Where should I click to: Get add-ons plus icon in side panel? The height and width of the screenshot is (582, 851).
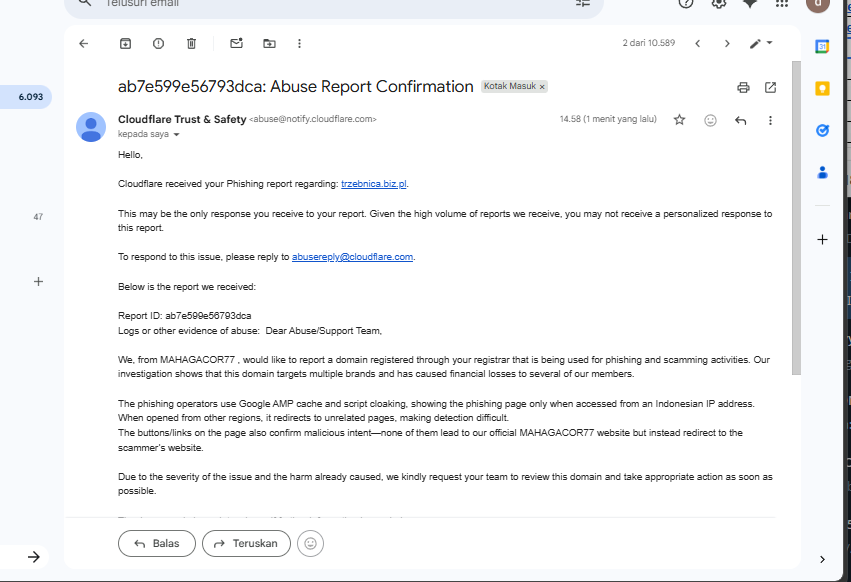[822, 239]
